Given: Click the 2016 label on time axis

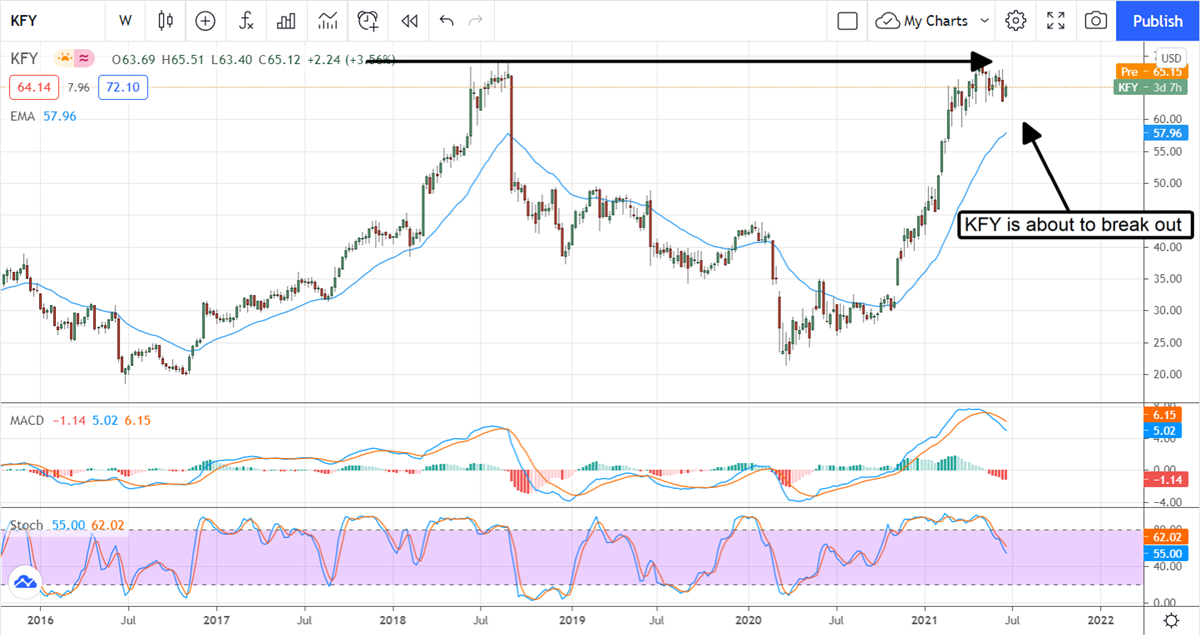Looking at the screenshot, I should pos(41,619).
